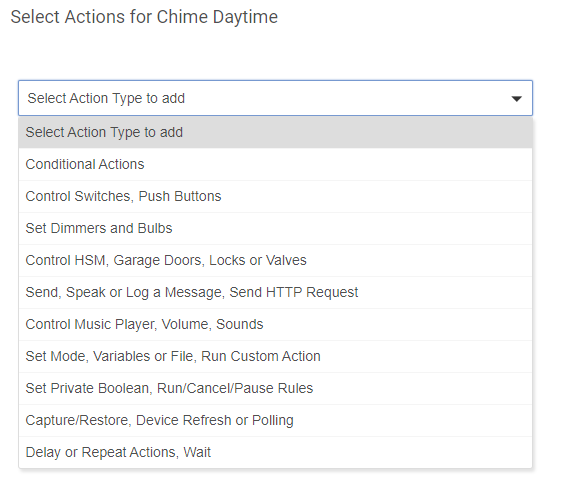The image size is (570, 488).
Task: Choose Capture/Restore, Device Refresh or Polling
Action: click(x=275, y=420)
